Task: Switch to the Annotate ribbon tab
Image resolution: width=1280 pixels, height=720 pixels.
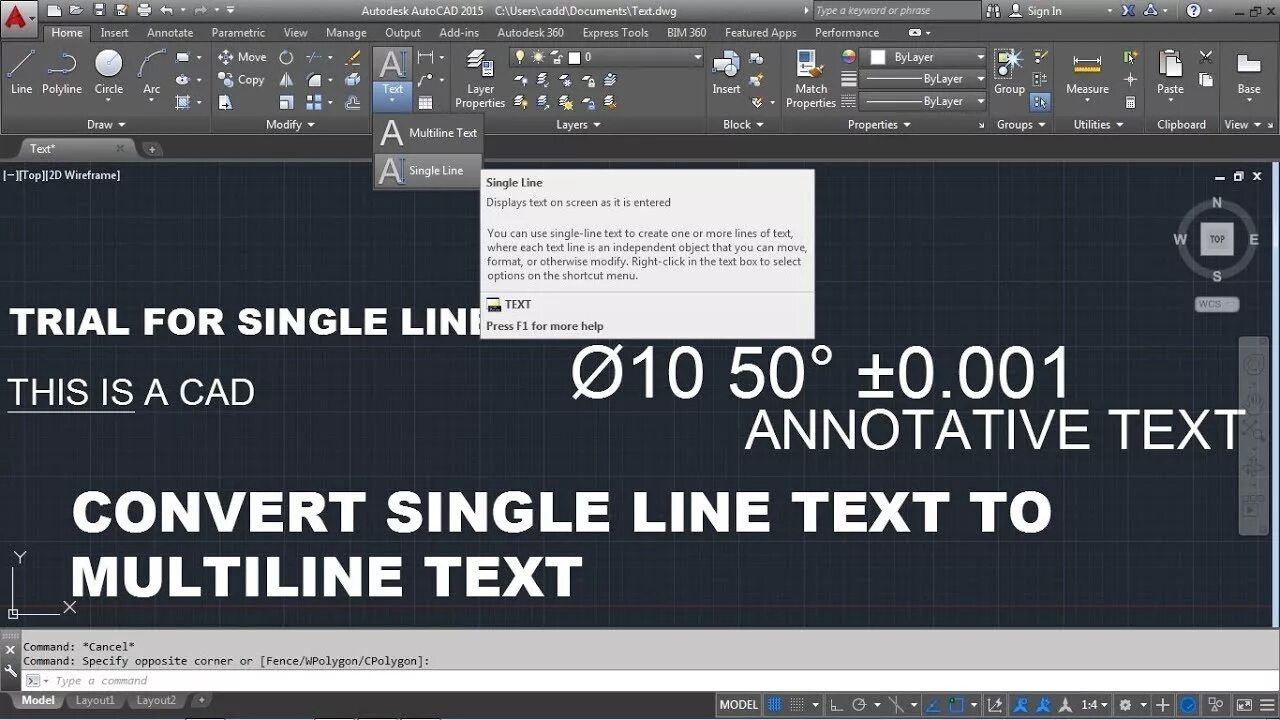Action: pyautogui.click(x=170, y=33)
